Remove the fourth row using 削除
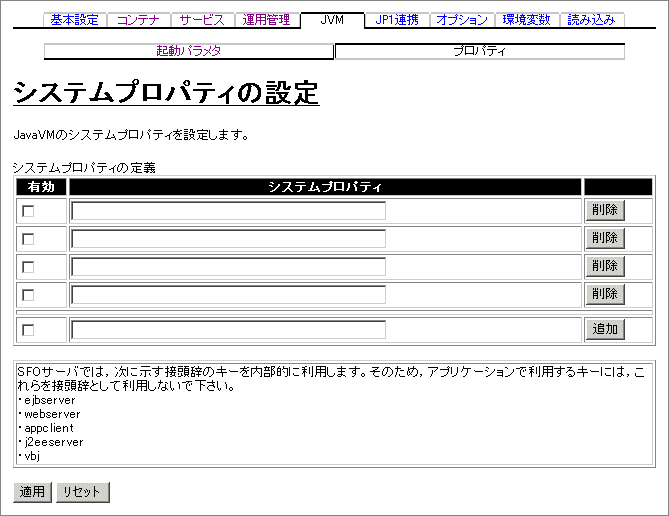 pyautogui.click(x=605, y=294)
